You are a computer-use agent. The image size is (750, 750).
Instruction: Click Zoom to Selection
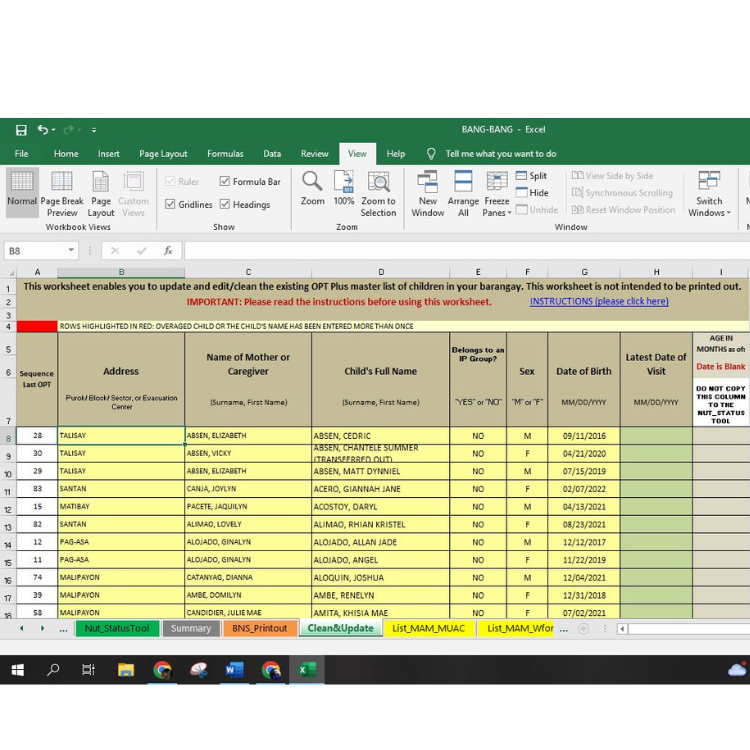[378, 194]
